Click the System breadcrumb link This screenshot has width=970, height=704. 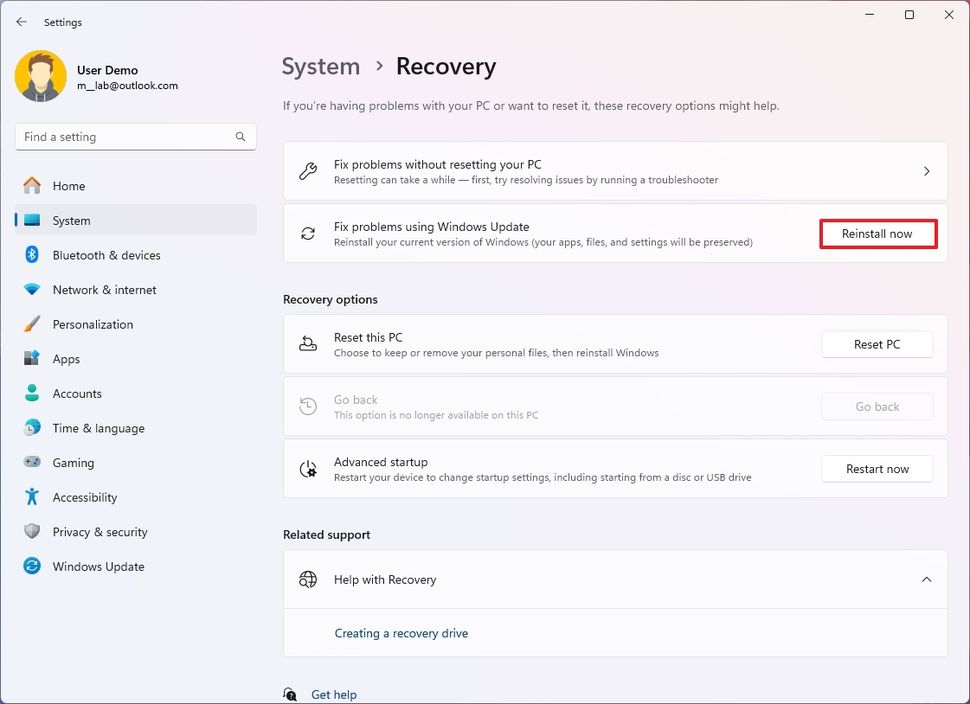point(320,66)
